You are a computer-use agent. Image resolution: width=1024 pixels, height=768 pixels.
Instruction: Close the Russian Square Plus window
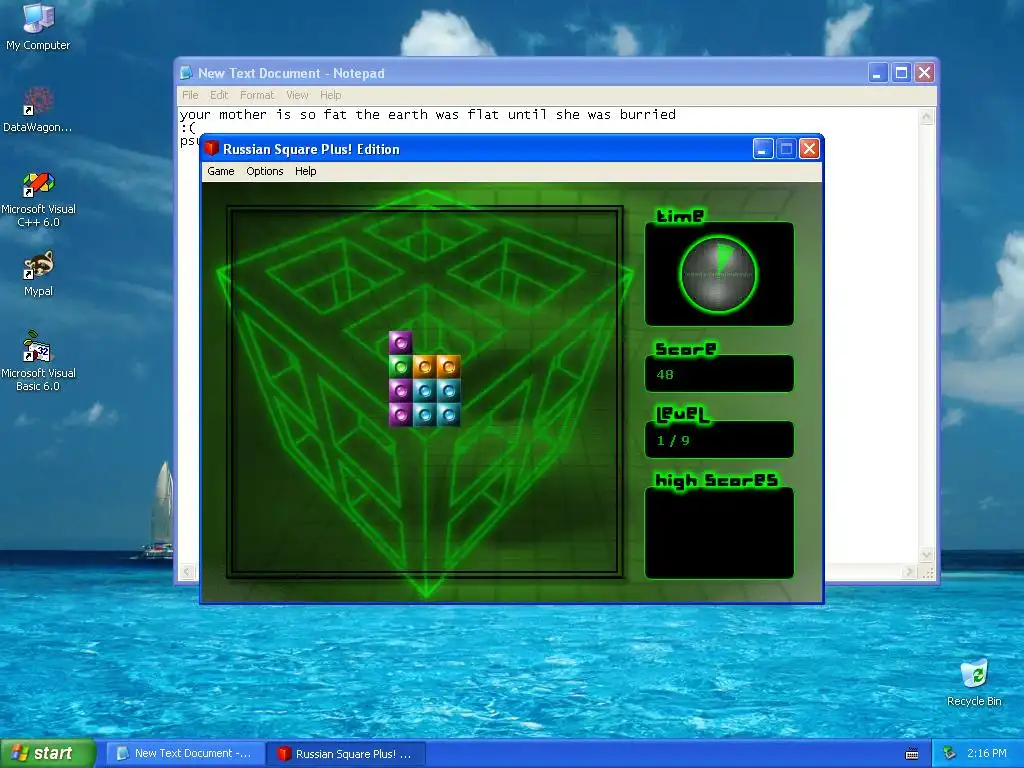[x=809, y=149]
